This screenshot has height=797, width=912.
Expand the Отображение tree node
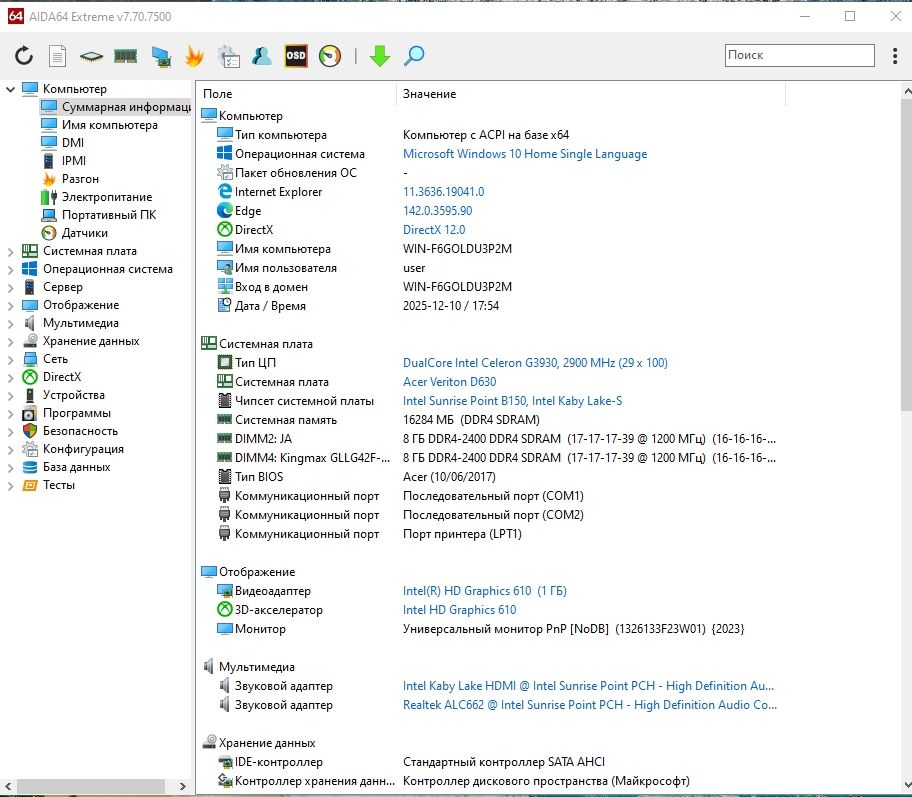point(10,306)
